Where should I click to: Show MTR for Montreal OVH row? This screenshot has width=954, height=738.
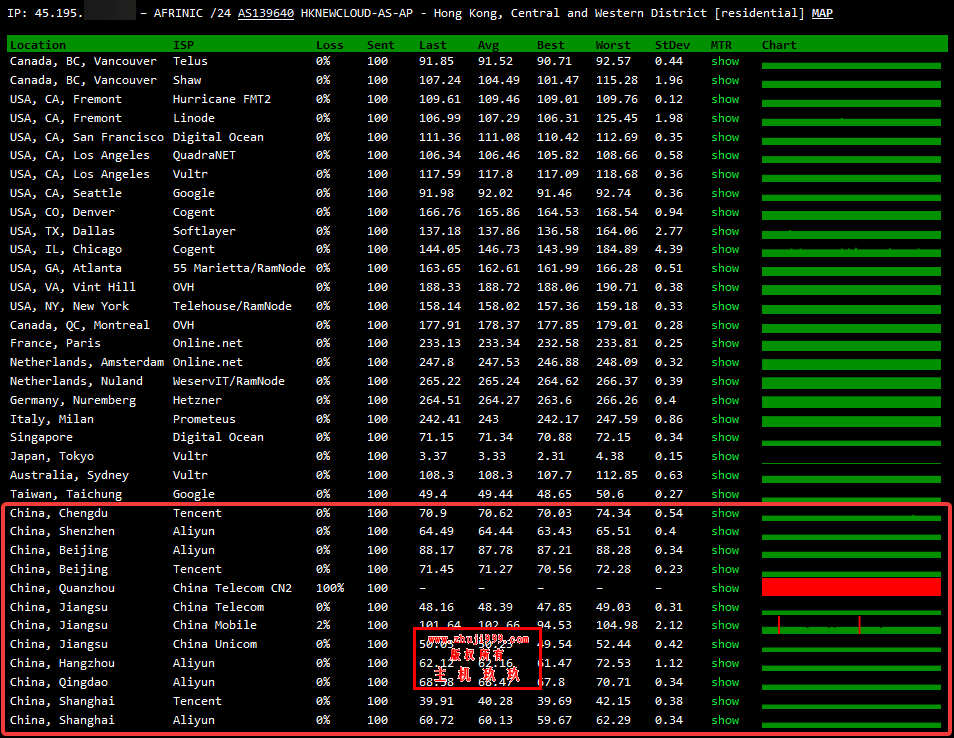pos(725,325)
